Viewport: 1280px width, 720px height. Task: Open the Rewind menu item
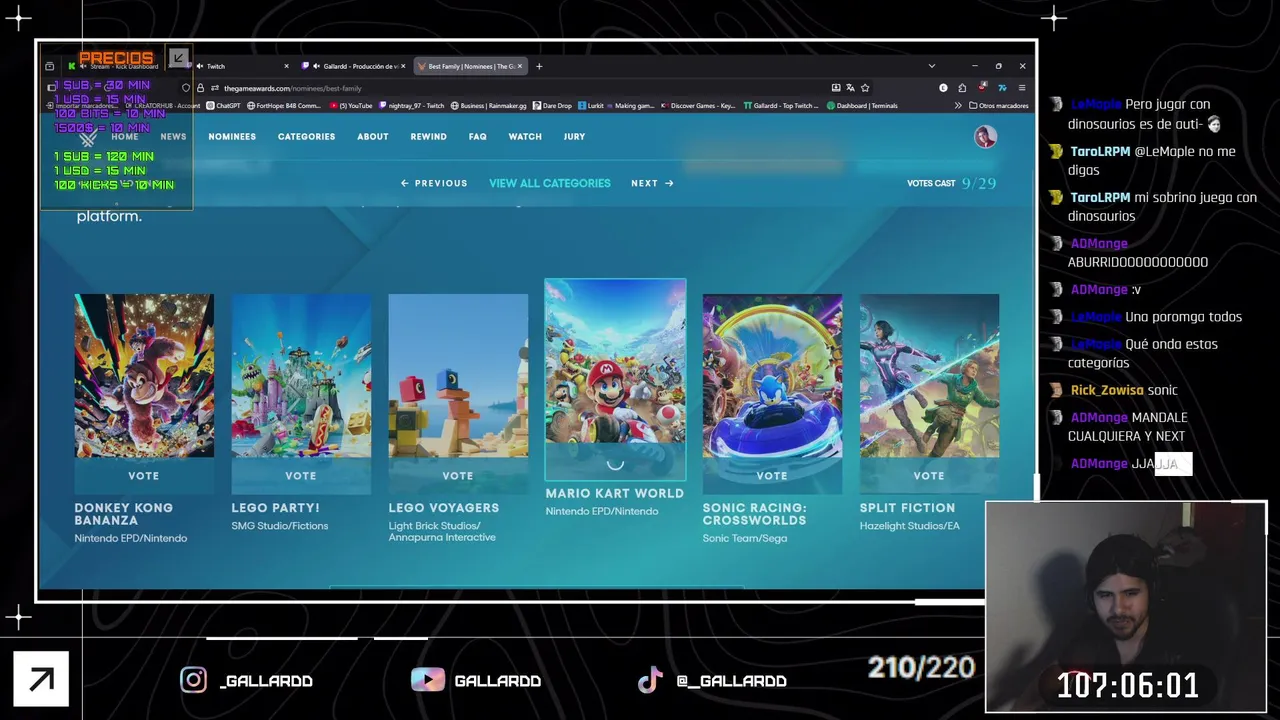(428, 137)
